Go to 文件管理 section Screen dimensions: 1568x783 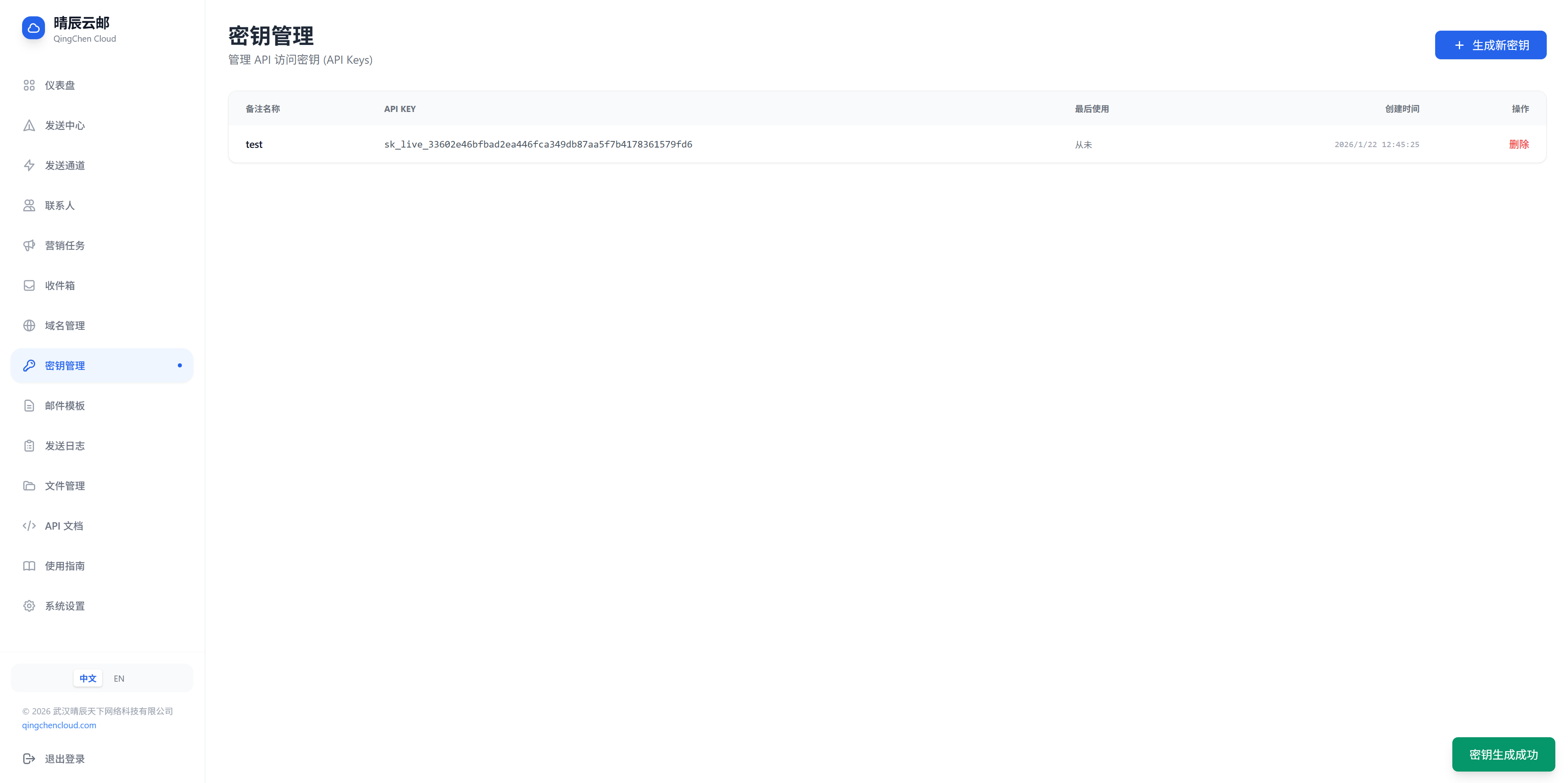[x=65, y=486]
